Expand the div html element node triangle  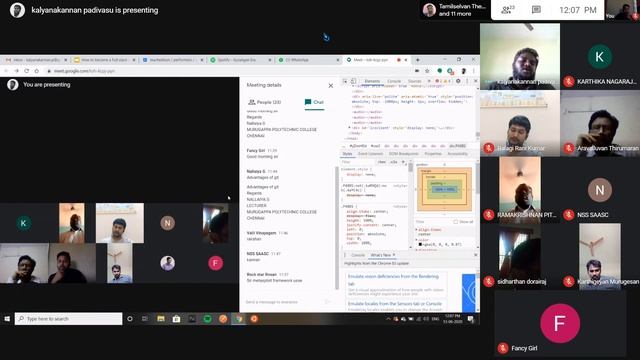349,128
